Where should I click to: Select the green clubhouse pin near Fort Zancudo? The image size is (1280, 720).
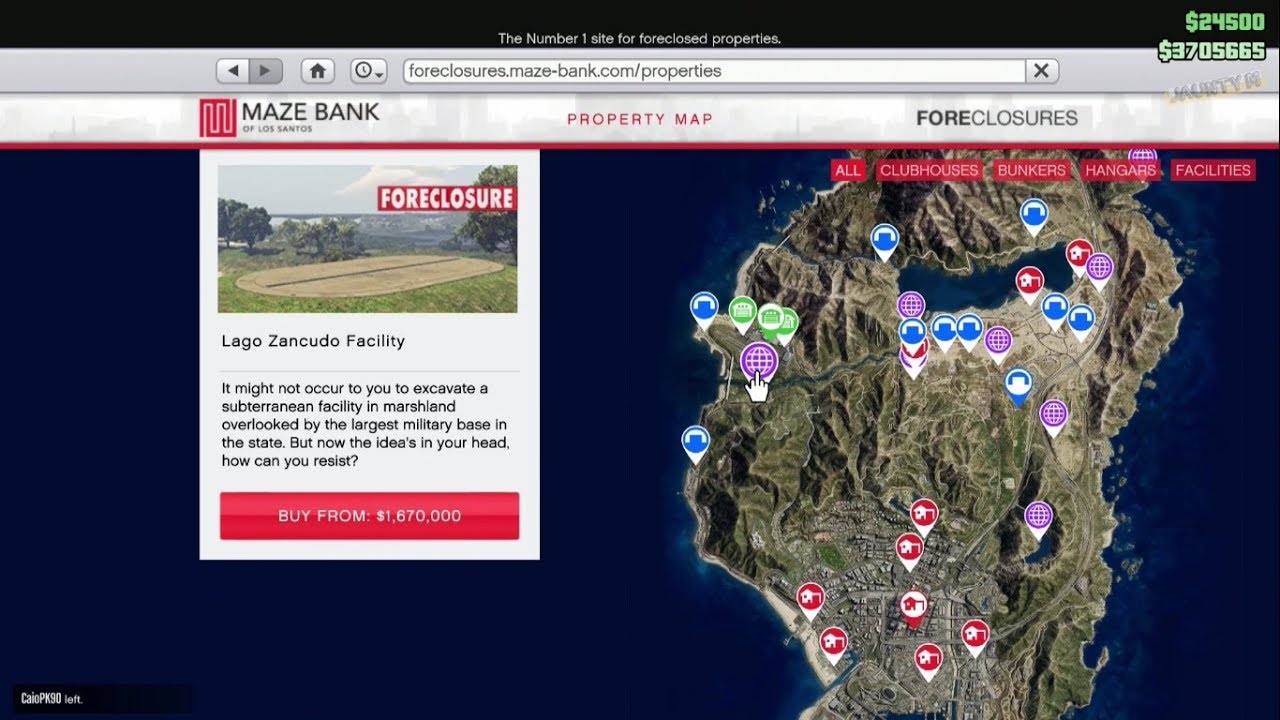pyautogui.click(x=743, y=312)
